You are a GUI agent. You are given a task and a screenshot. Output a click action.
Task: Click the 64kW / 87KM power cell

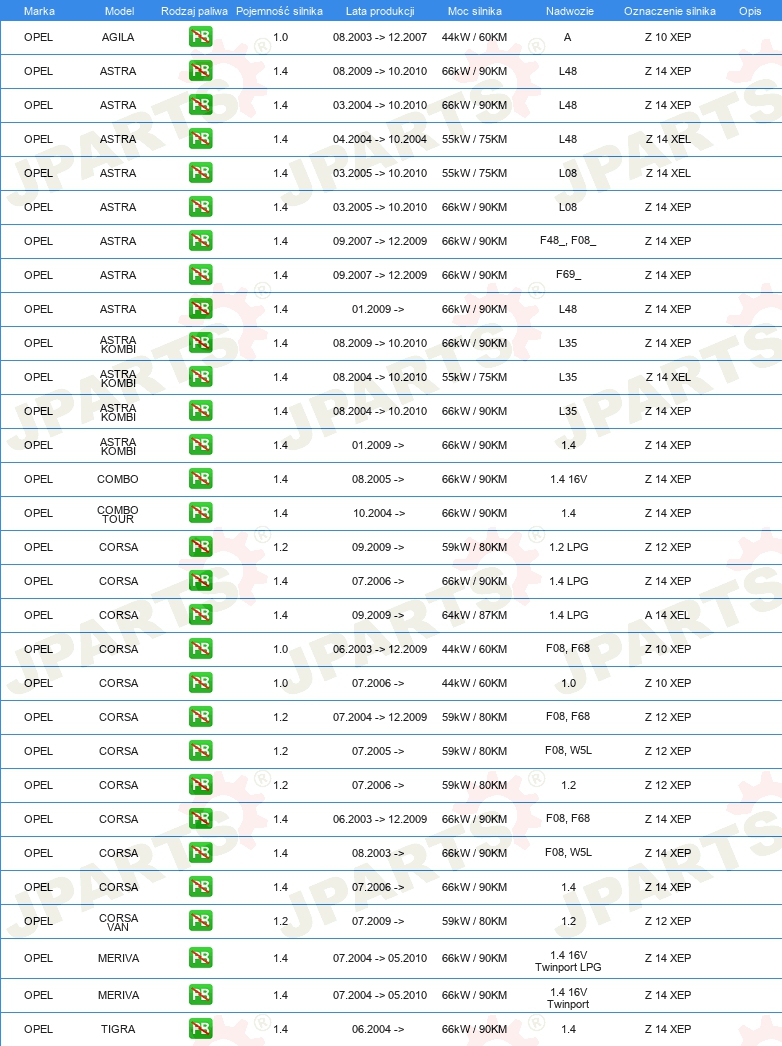pyautogui.click(x=474, y=615)
